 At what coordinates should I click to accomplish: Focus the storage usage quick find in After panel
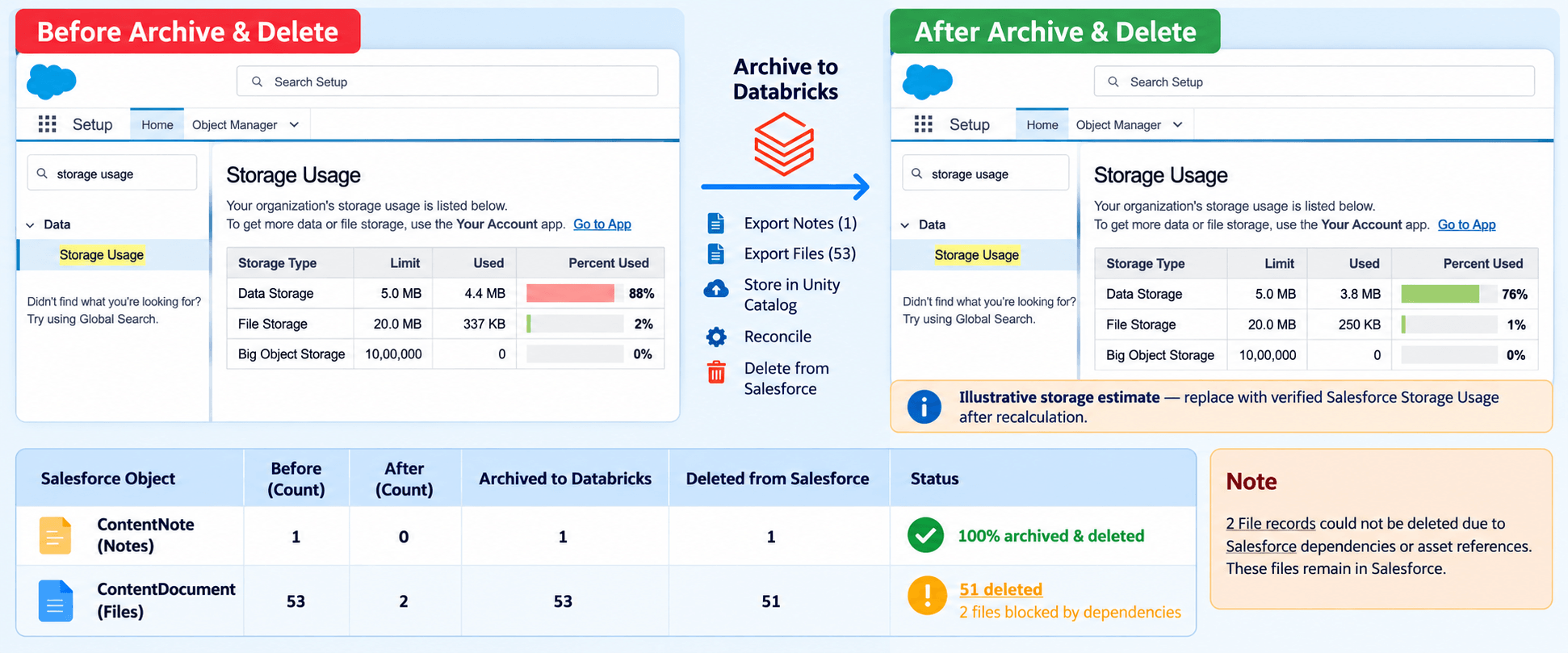click(985, 174)
